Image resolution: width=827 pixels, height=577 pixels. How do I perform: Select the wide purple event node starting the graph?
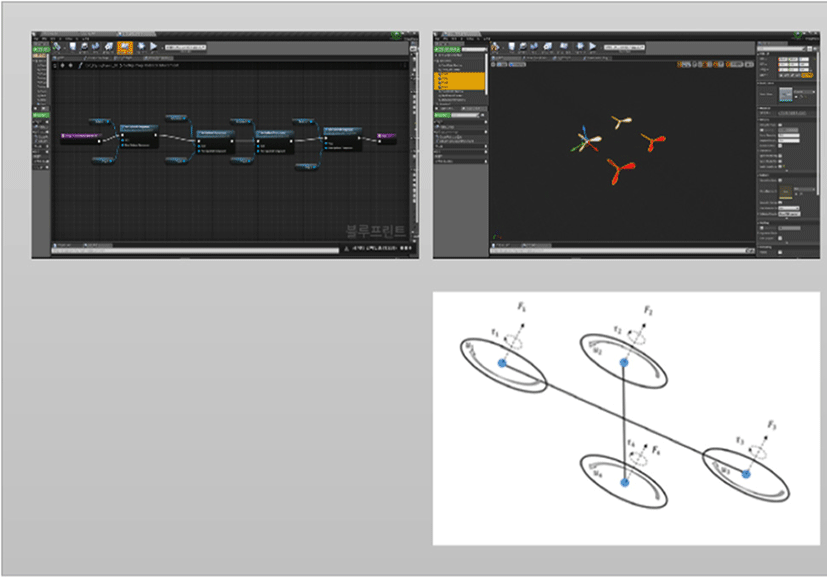(82, 137)
